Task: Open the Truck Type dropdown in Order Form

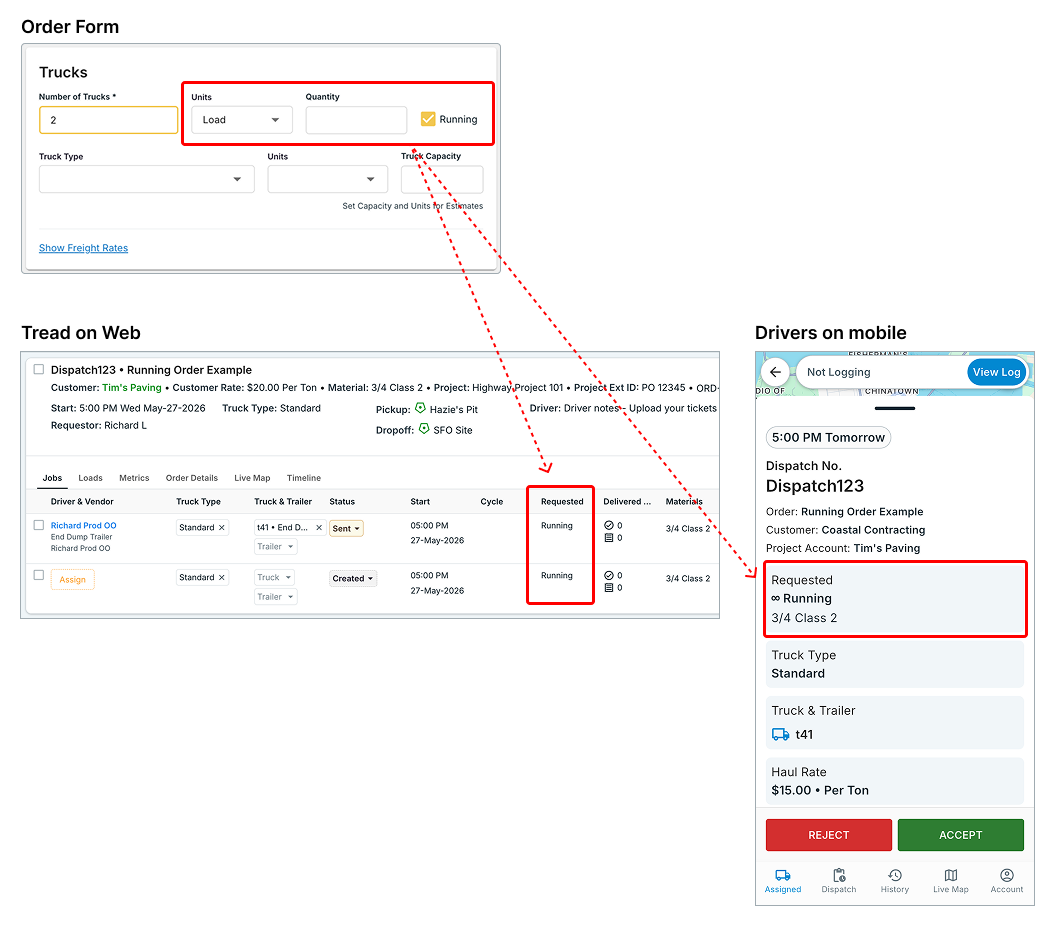Action: click(x=147, y=180)
